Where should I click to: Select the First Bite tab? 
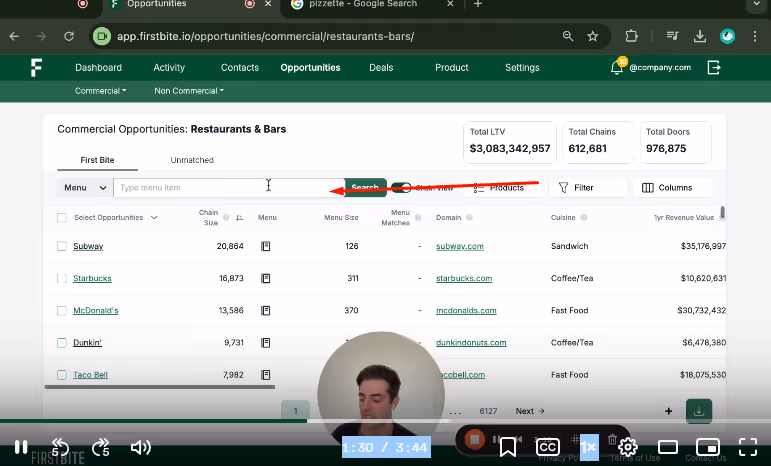[x=97, y=160]
